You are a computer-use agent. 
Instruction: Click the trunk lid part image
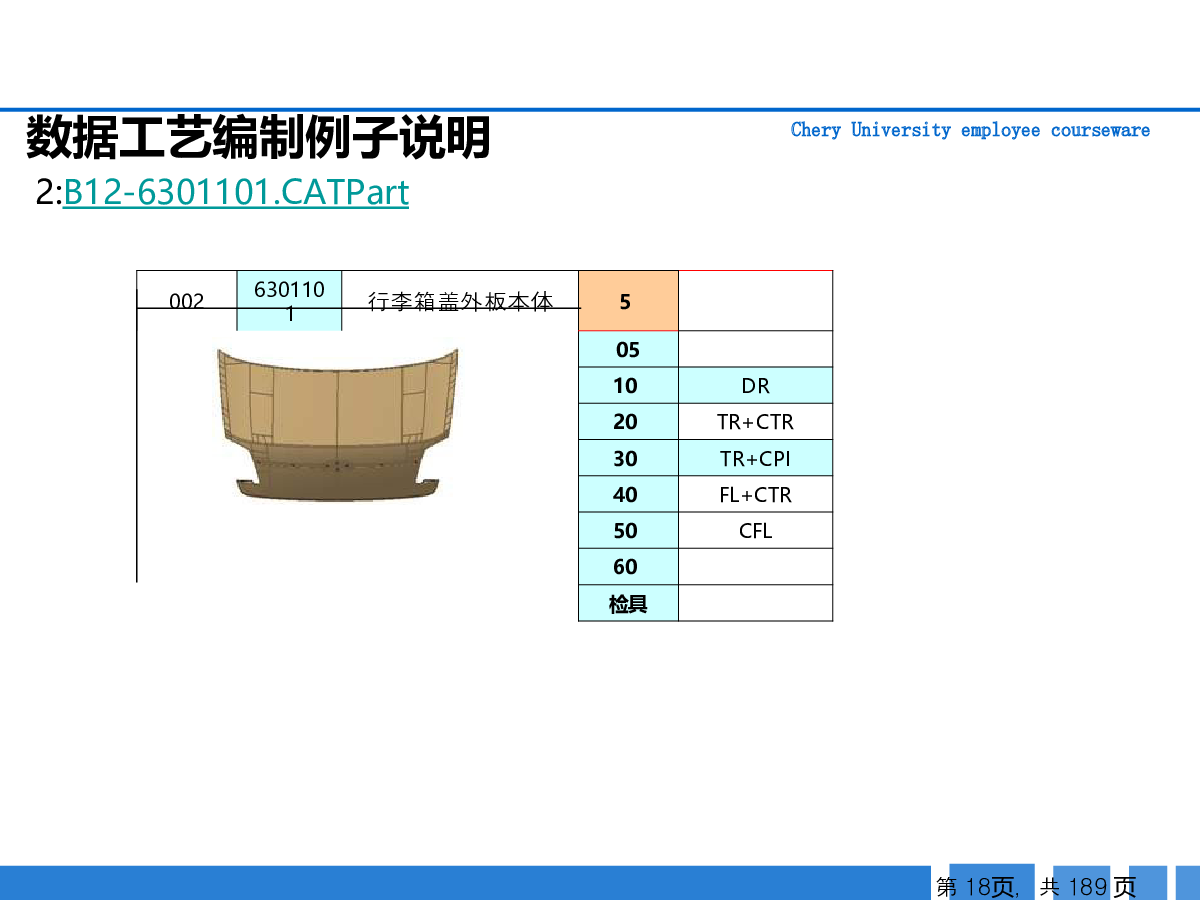point(338,425)
